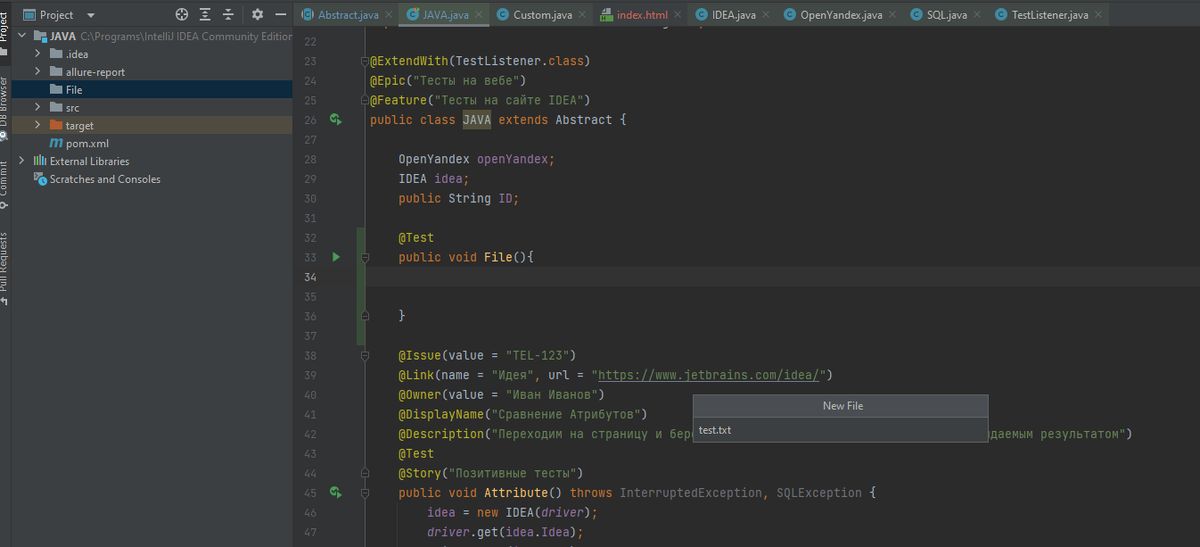Click the Maven icon of pom.xml

tap(56, 144)
